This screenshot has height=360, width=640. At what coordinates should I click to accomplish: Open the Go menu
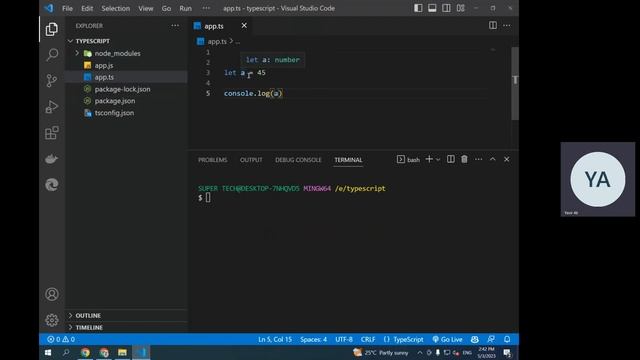point(166,8)
